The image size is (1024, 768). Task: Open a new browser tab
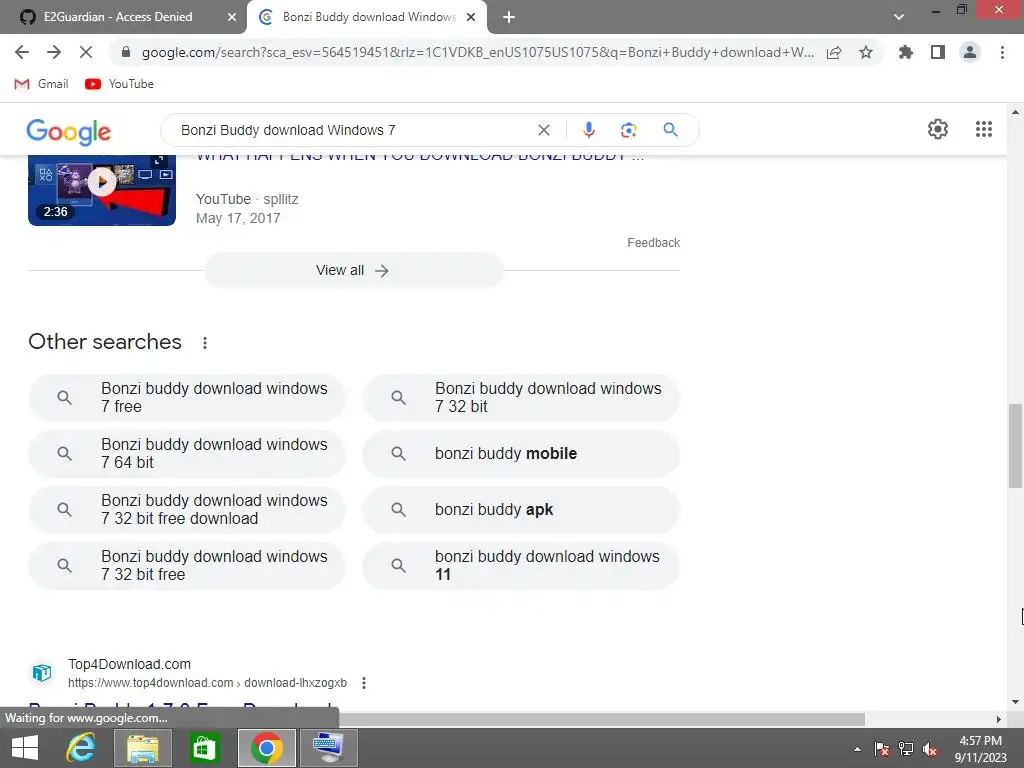point(509,17)
